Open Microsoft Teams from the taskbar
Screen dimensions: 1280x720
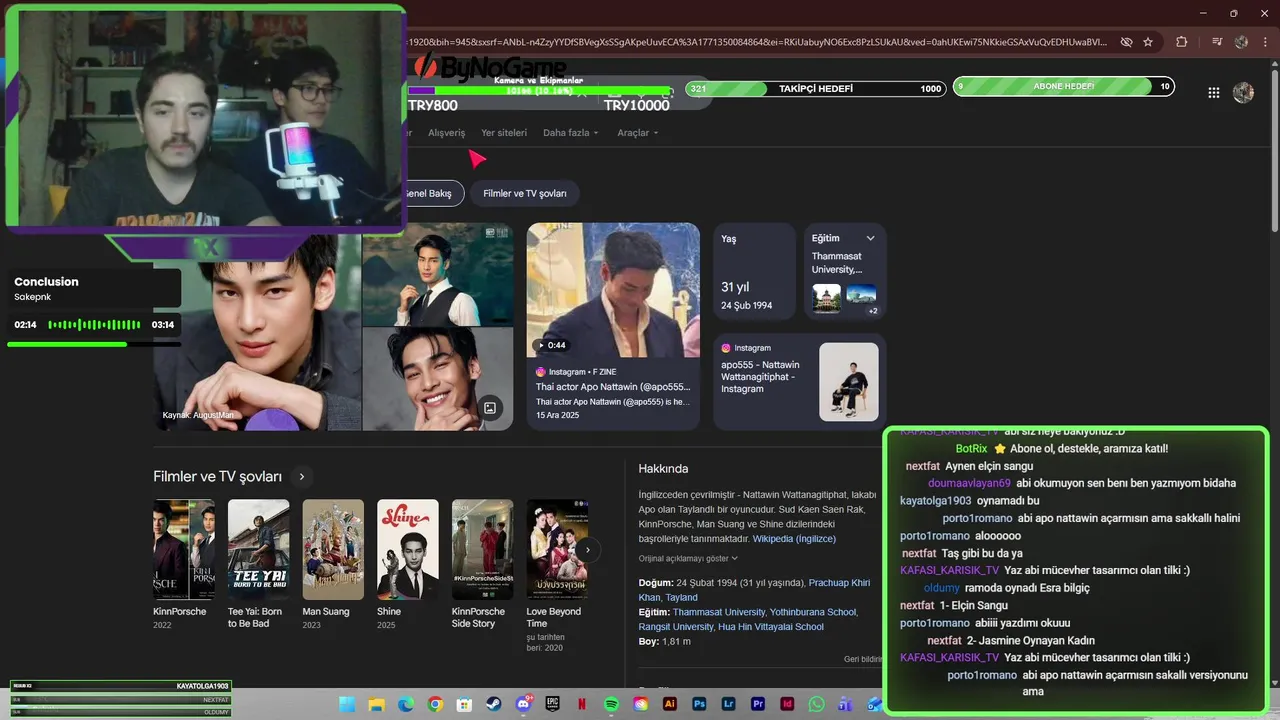(846, 705)
